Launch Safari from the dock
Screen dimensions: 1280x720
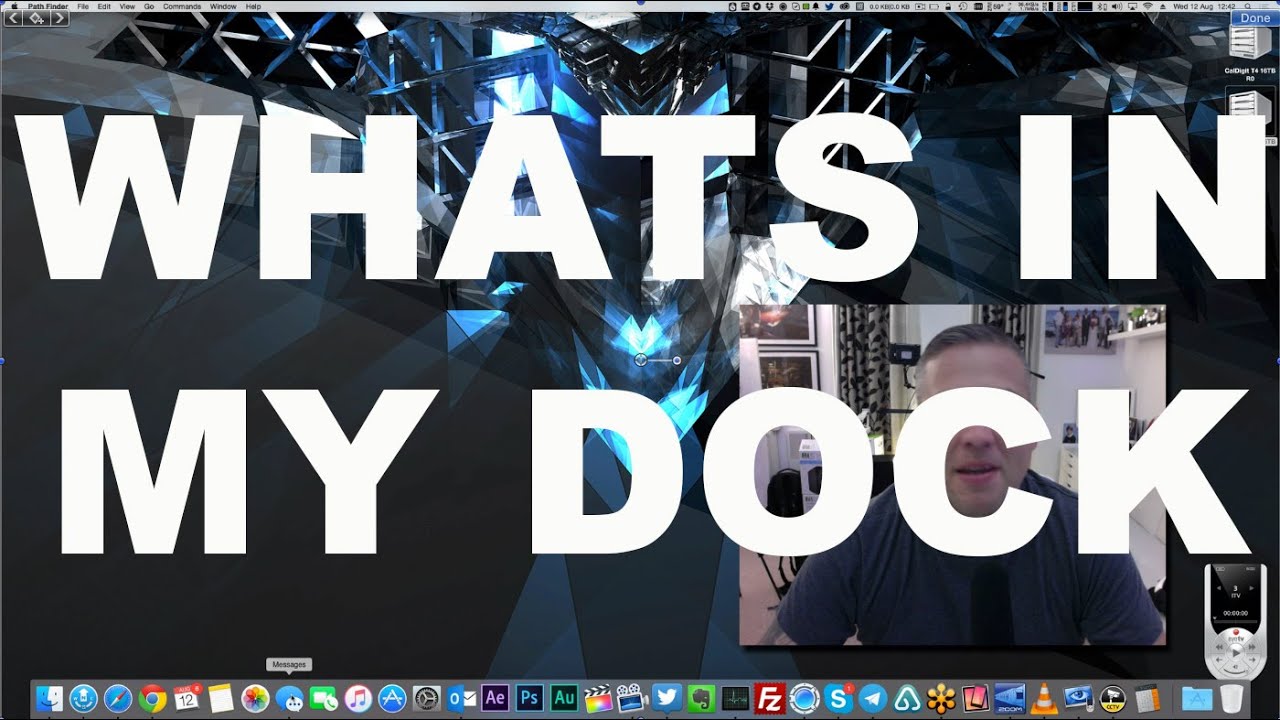tap(117, 698)
